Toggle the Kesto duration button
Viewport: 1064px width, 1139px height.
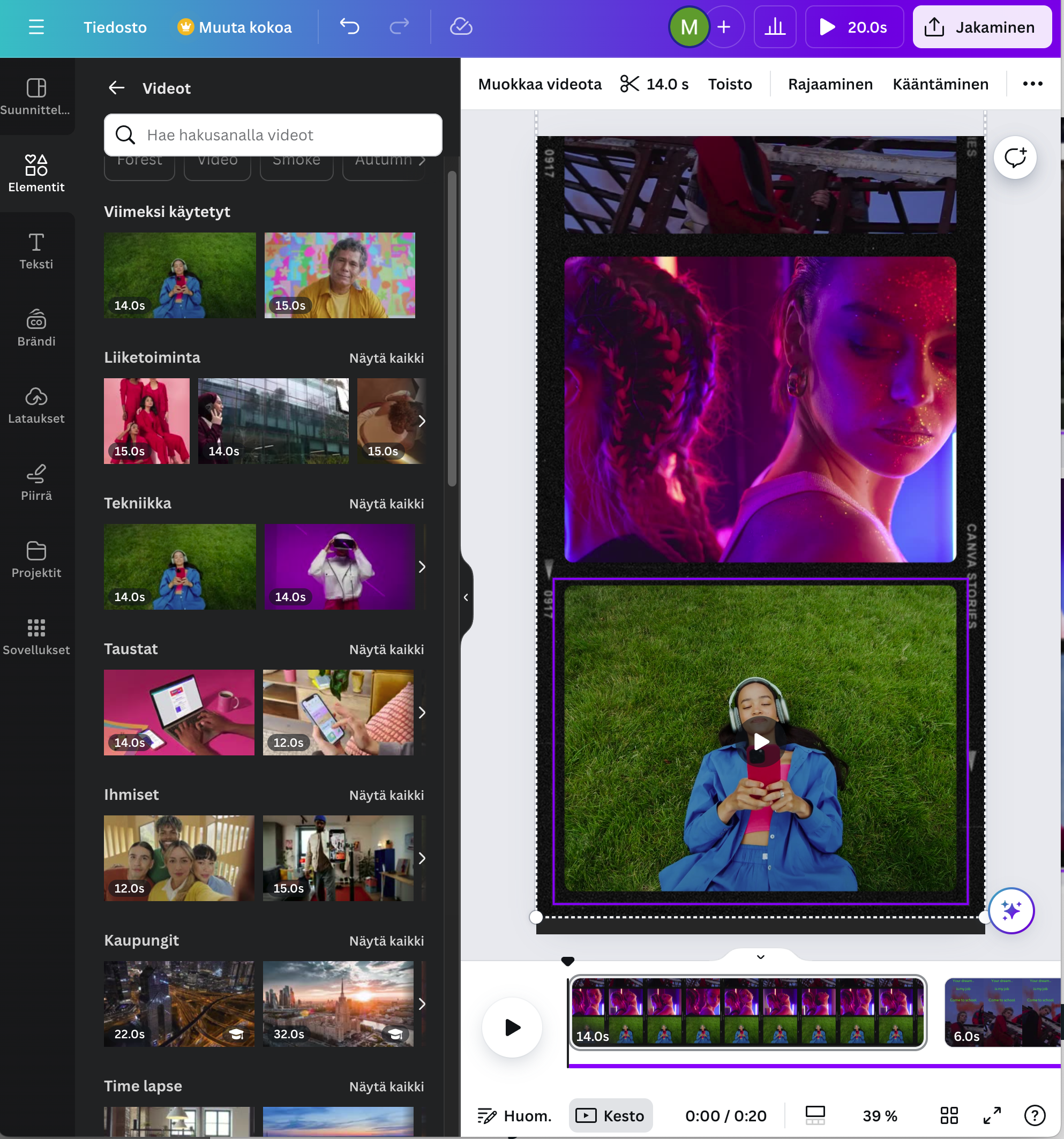[610, 1115]
